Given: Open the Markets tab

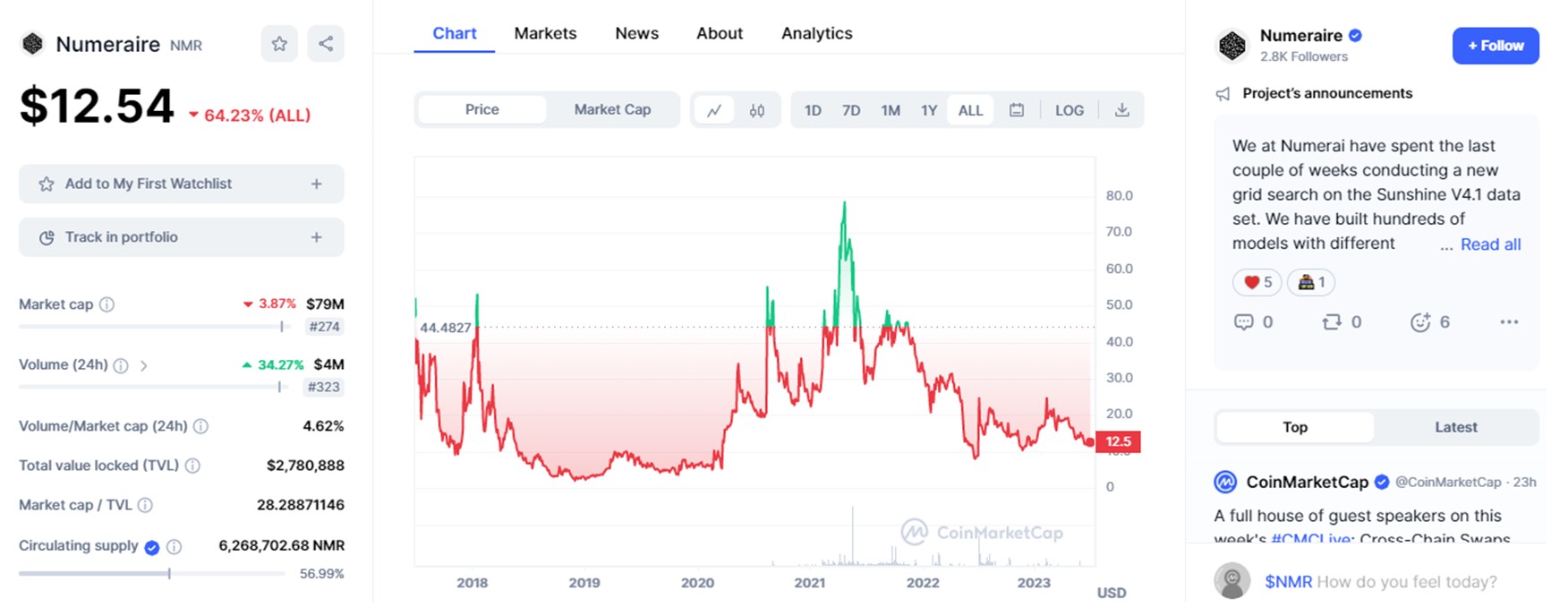Looking at the screenshot, I should 545,33.
